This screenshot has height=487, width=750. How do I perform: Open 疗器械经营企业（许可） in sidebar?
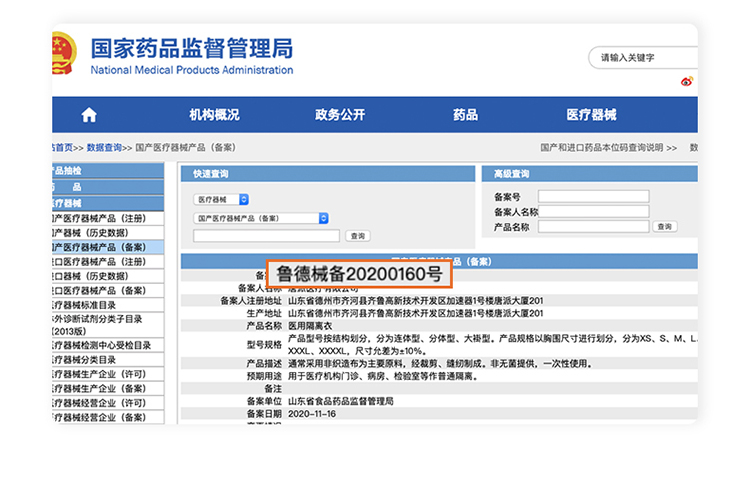(108, 403)
